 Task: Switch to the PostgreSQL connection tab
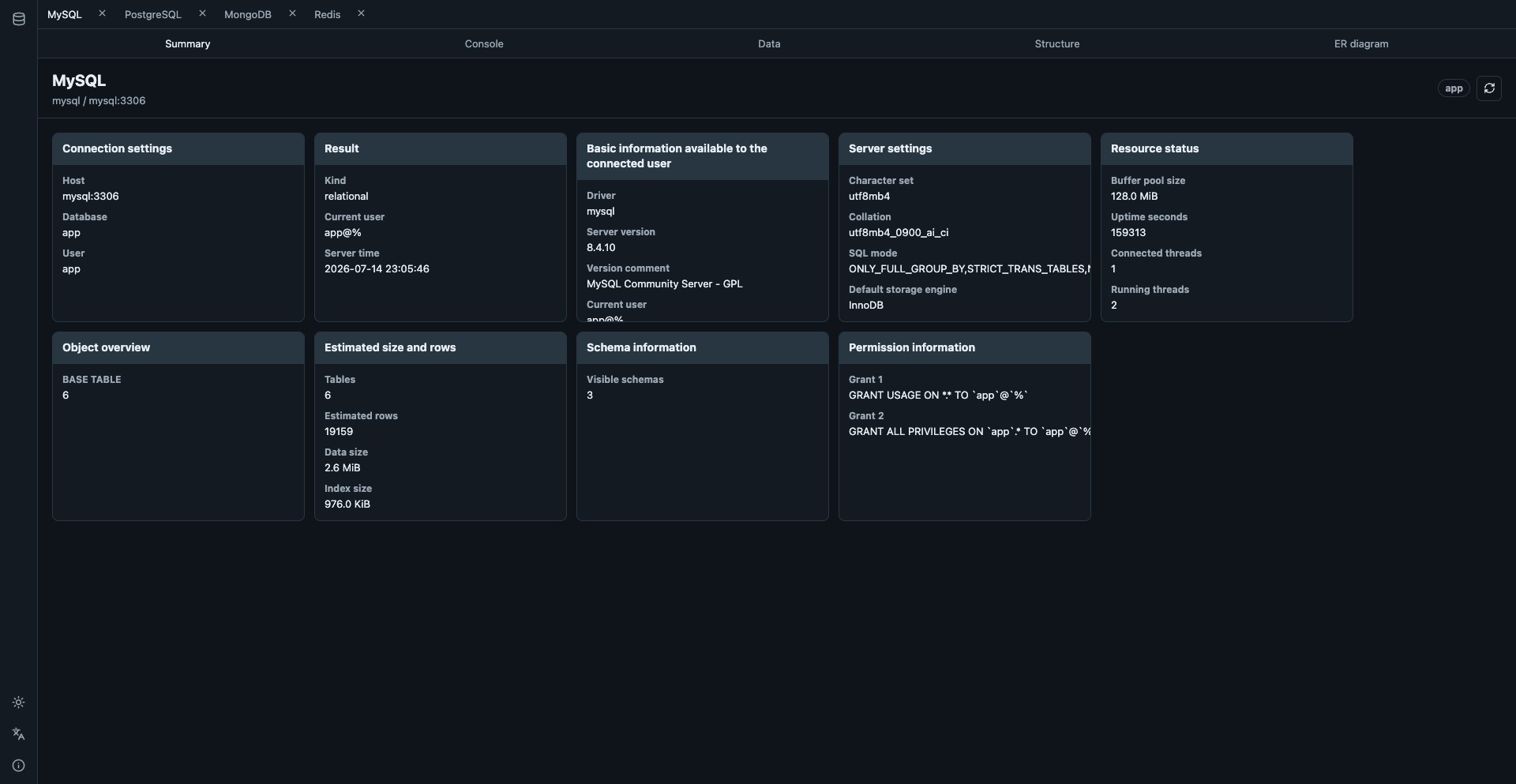[153, 14]
